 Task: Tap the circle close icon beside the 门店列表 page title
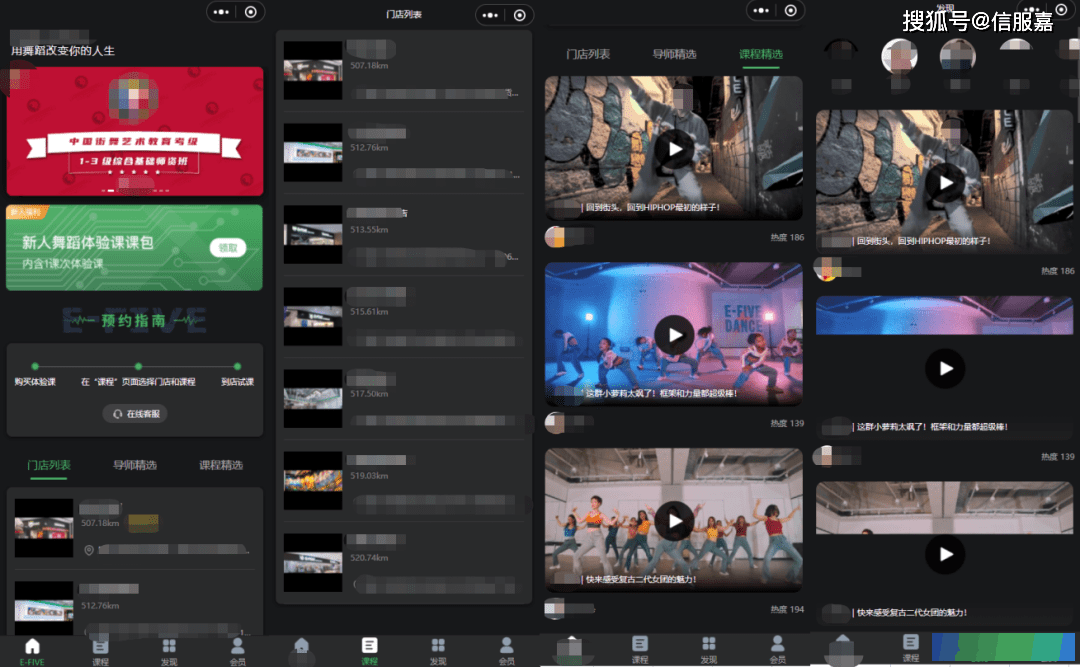point(520,15)
